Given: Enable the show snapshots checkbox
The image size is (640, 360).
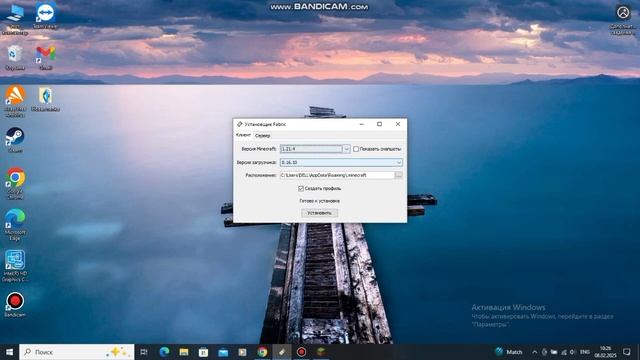Looking at the screenshot, I should pos(356,149).
